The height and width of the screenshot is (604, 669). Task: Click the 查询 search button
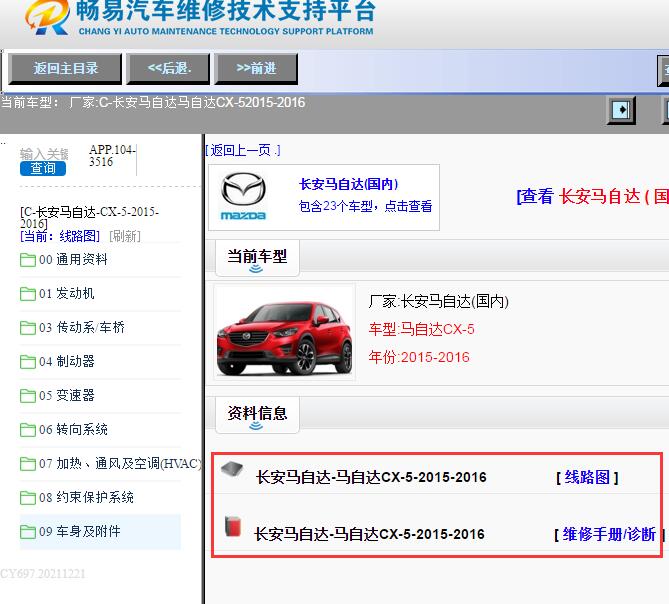pyautogui.click(x=43, y=168)
